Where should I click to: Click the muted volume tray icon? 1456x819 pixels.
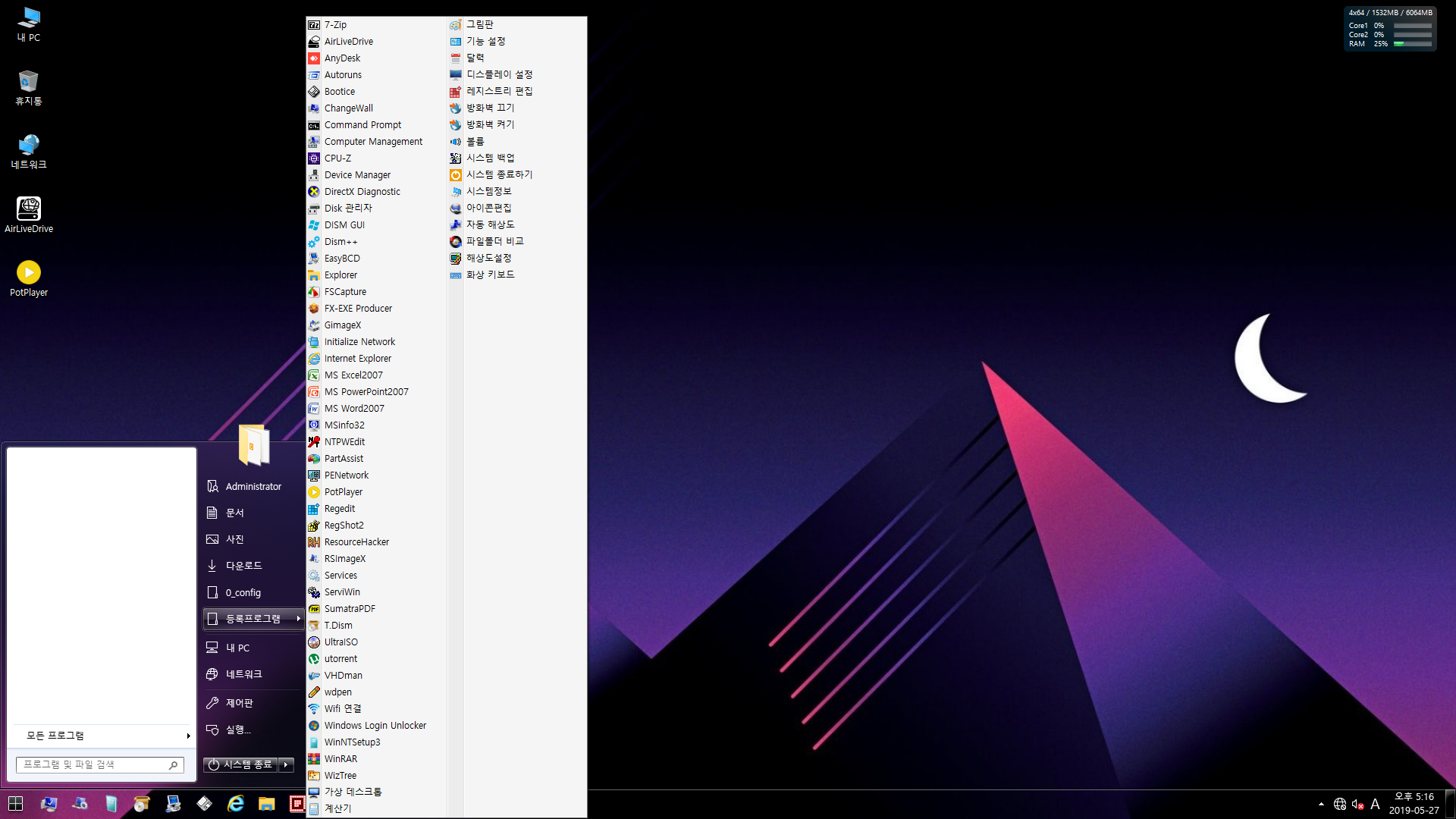click(x=1357, y=805)
